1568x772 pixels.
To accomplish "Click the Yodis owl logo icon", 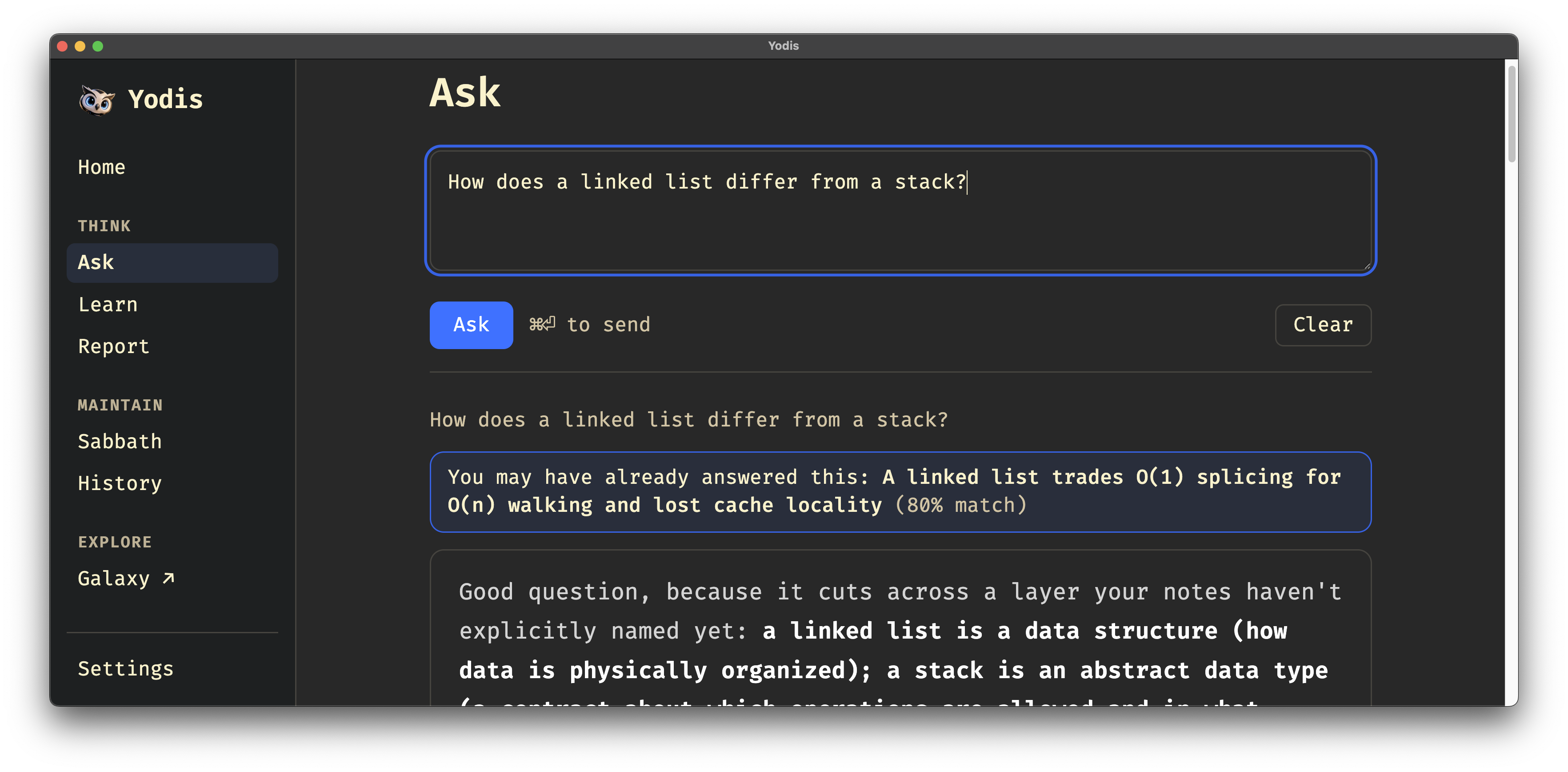I will point(97,100).
